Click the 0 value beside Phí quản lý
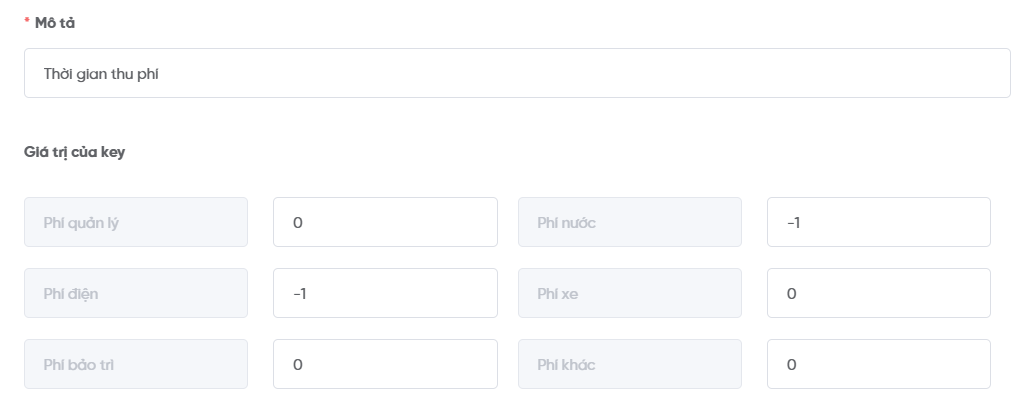 tap(298, 222)
